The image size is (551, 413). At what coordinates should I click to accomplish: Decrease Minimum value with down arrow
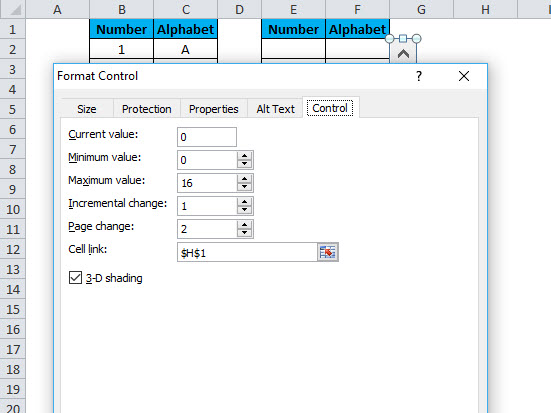pos(245,164)
